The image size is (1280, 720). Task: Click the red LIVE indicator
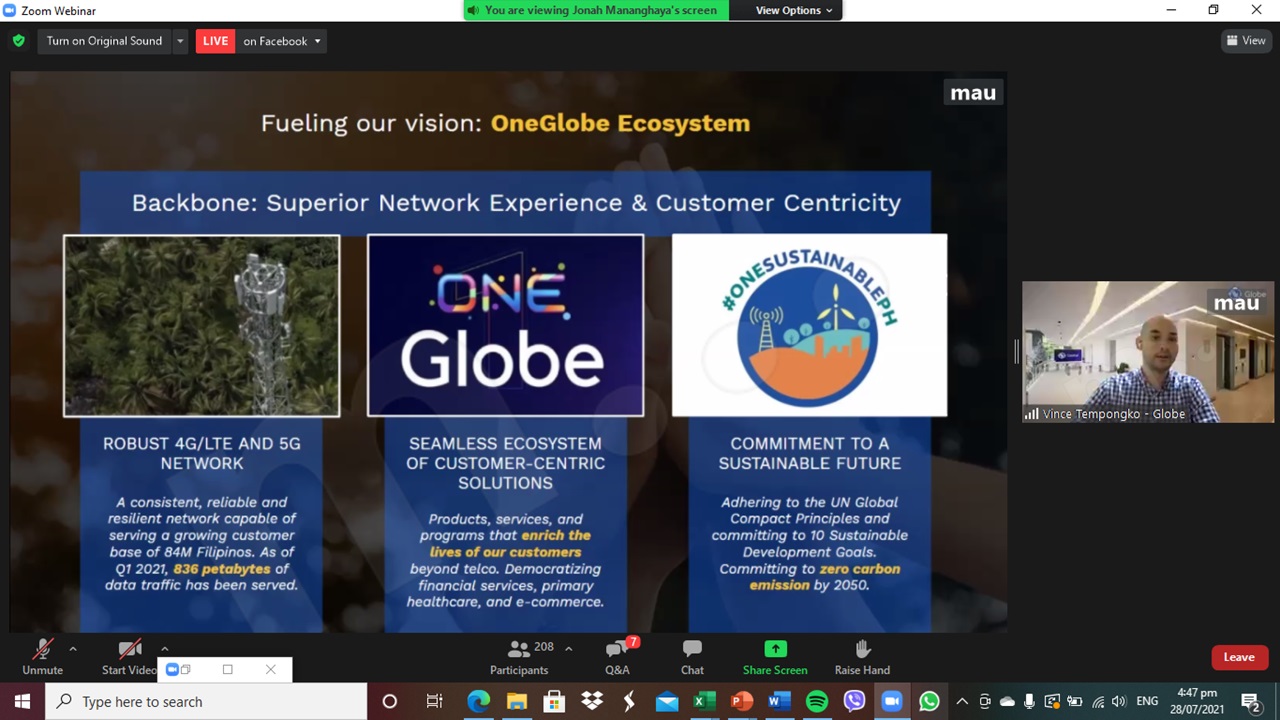point(215,41)
